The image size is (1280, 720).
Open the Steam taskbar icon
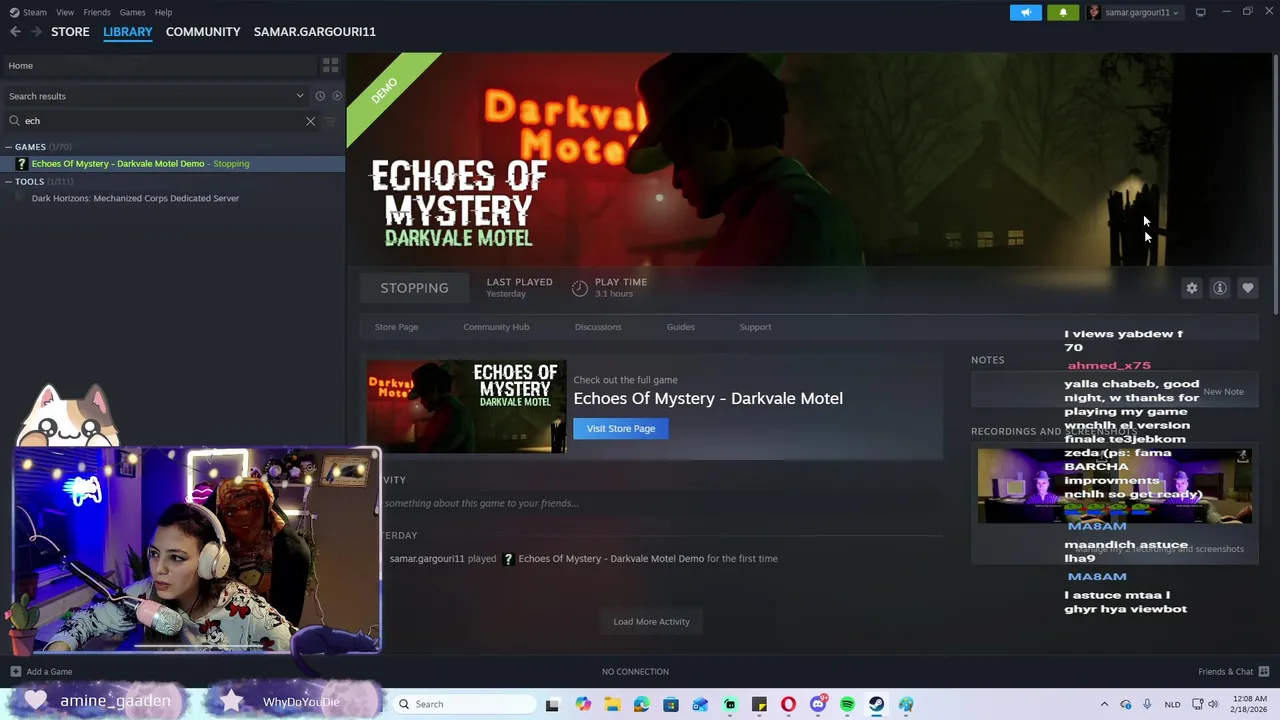point(876,704)
